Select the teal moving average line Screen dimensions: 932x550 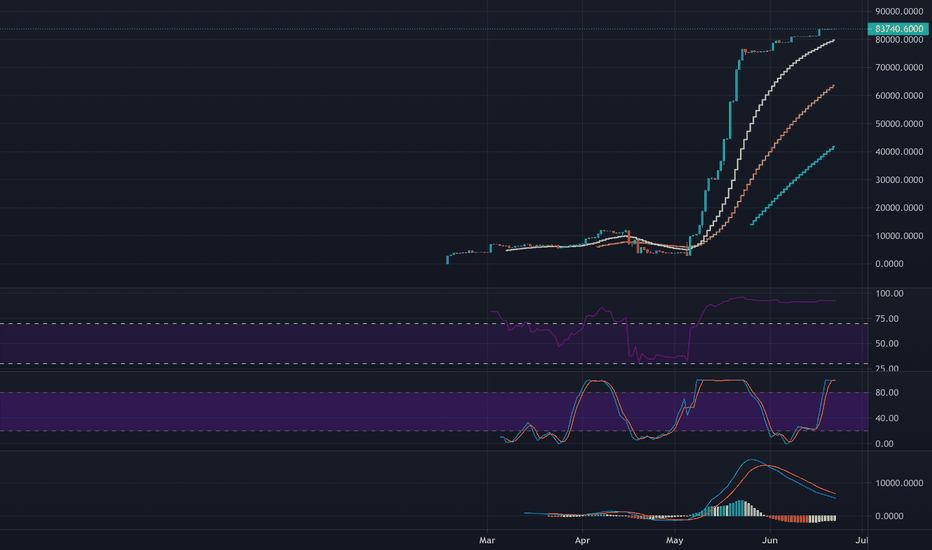point(792,185)
